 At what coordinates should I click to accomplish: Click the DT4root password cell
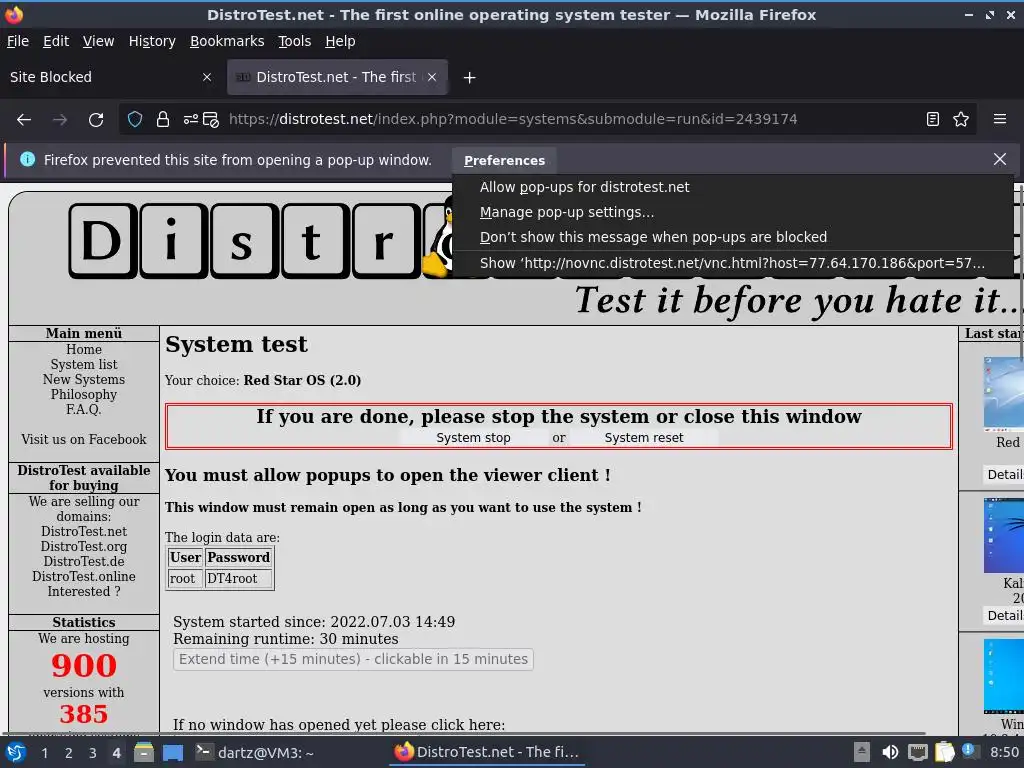238,579
